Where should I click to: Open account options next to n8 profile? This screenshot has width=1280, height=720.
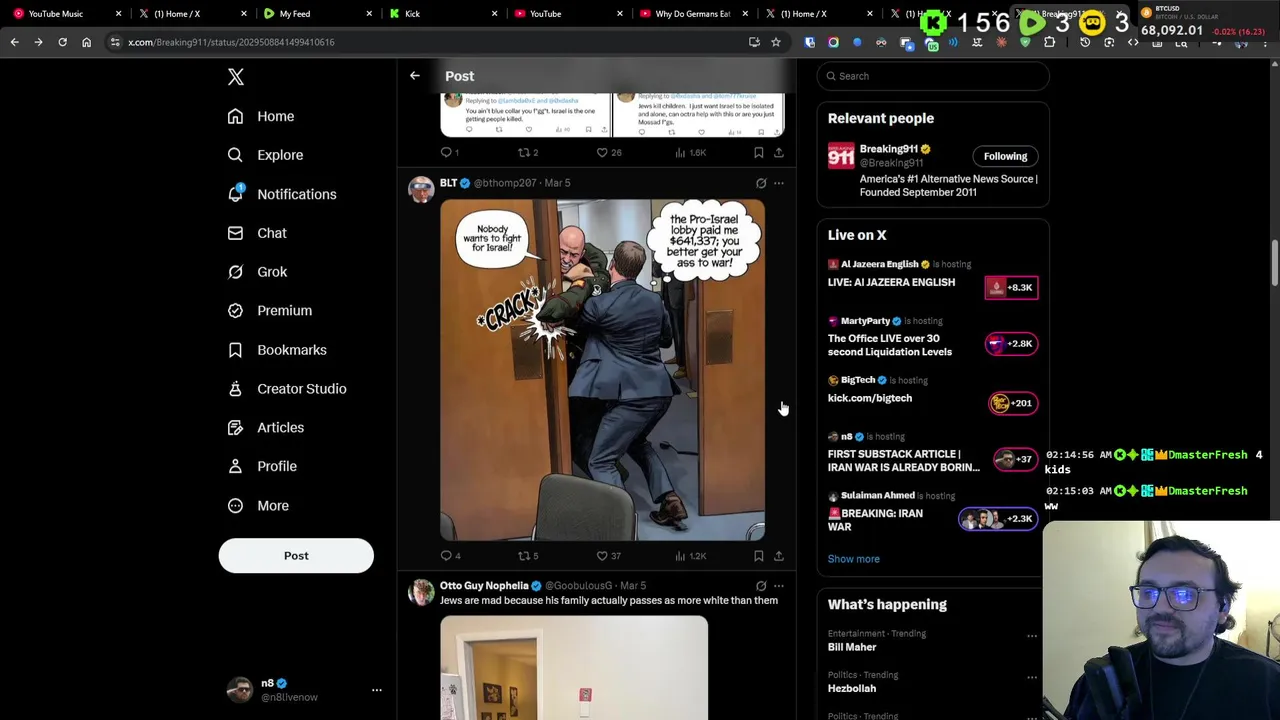377,690
